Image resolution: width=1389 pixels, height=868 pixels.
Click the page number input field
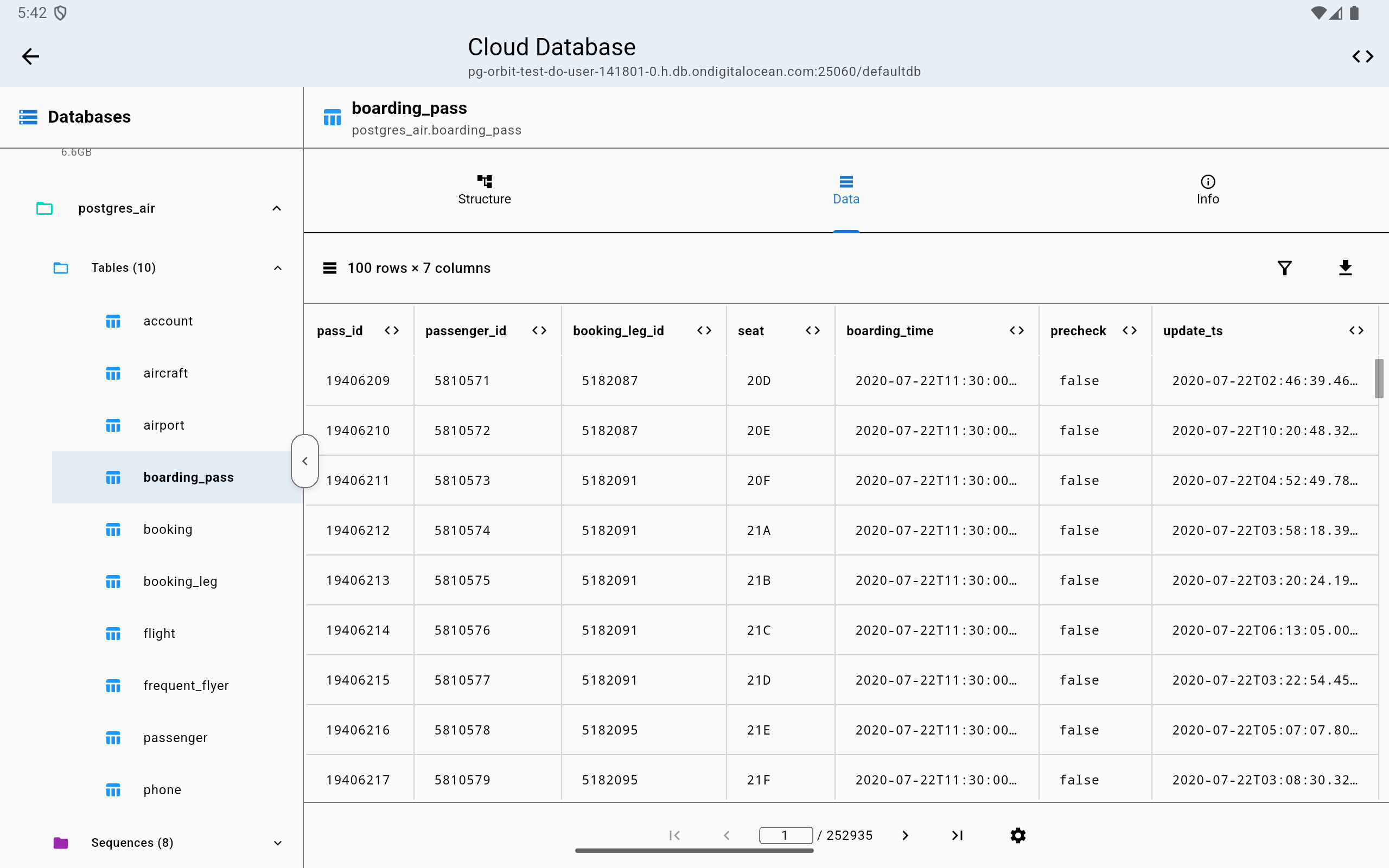coord(785,835)
